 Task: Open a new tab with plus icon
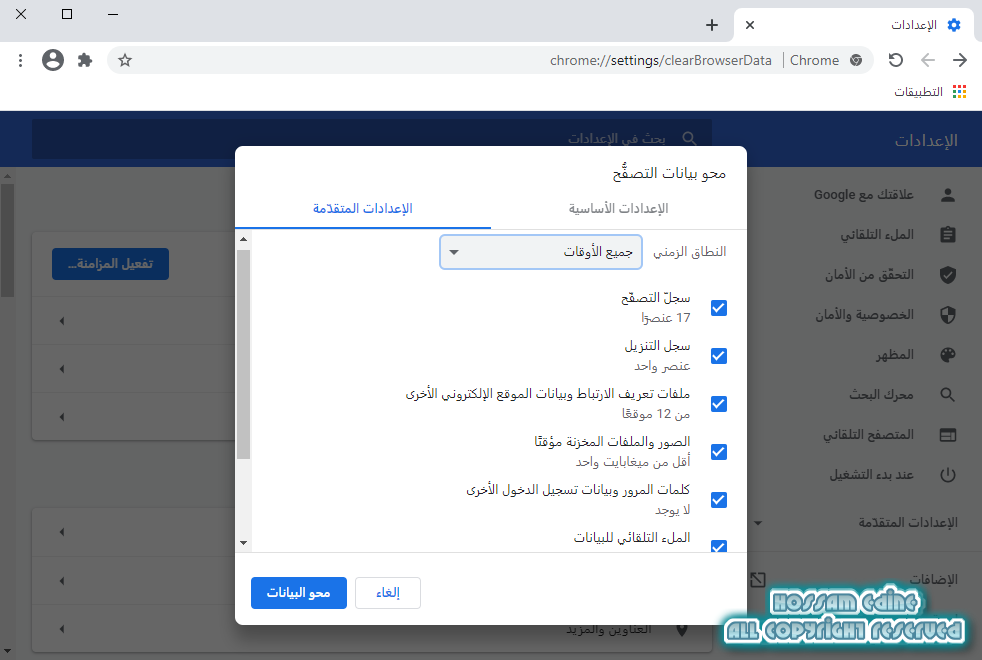click(711, 25)
